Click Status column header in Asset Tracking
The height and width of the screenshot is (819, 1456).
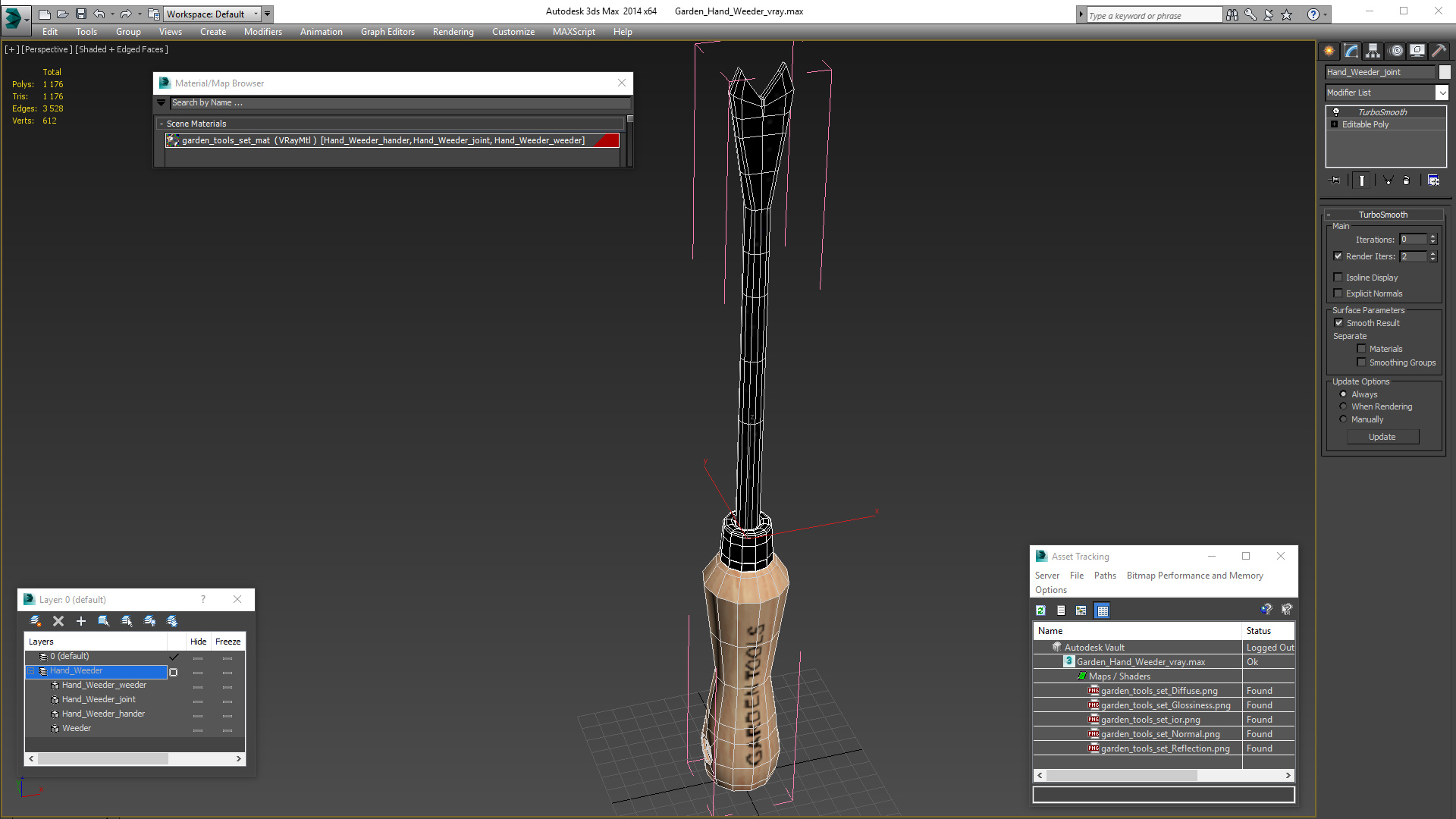(x=1268, y=631)
